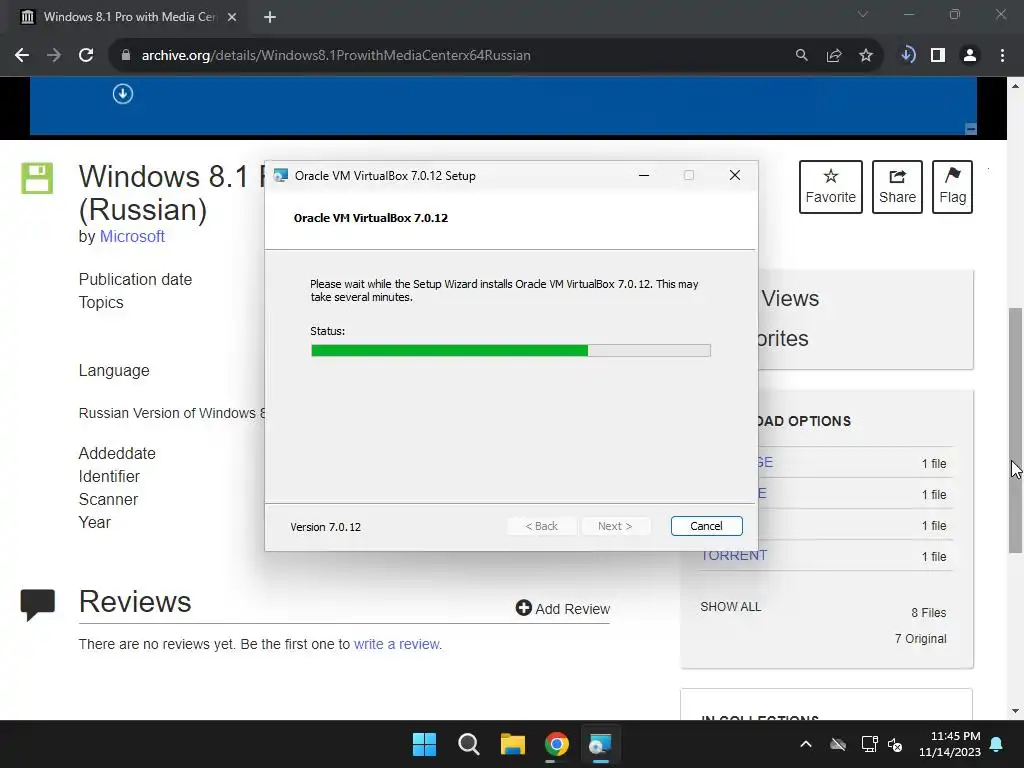
Task: Show hidden system tray icons
Action: (x=806, y=744)
